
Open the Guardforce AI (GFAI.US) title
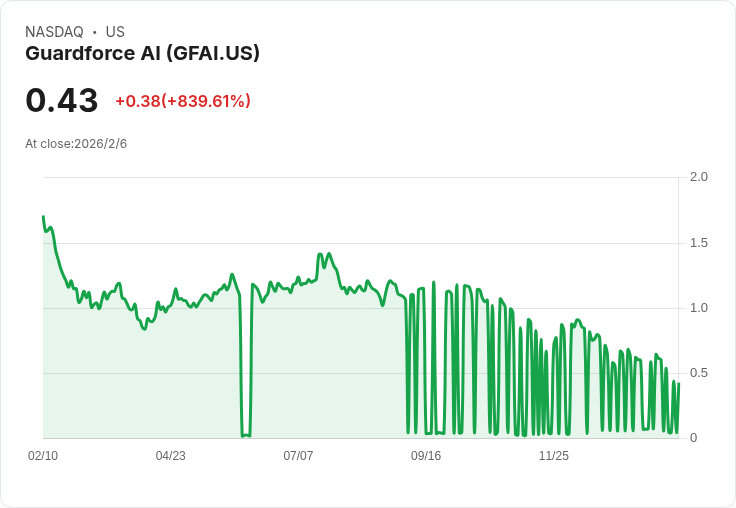tap(142, 54)
